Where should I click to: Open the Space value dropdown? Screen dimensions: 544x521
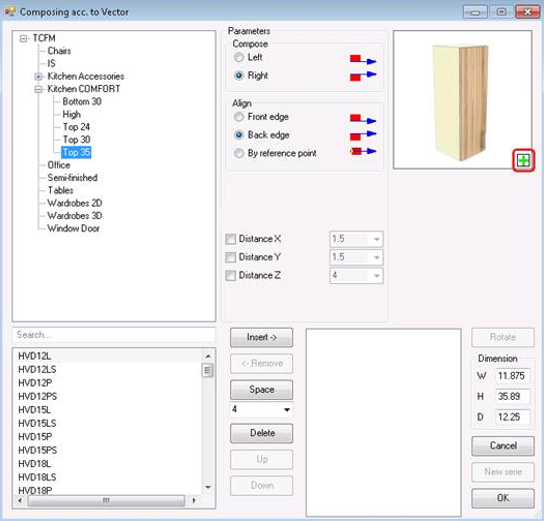click(x=287, y=410)
